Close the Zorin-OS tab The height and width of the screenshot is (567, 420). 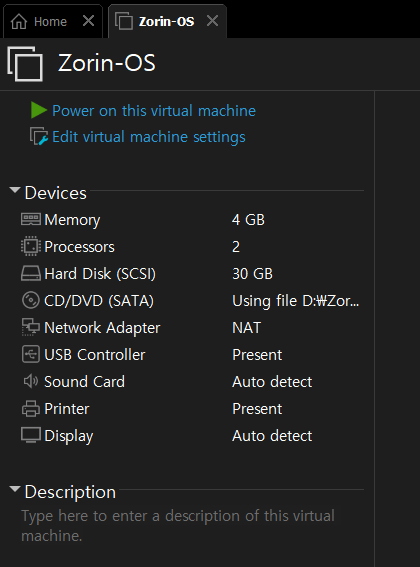pos(212,21)
